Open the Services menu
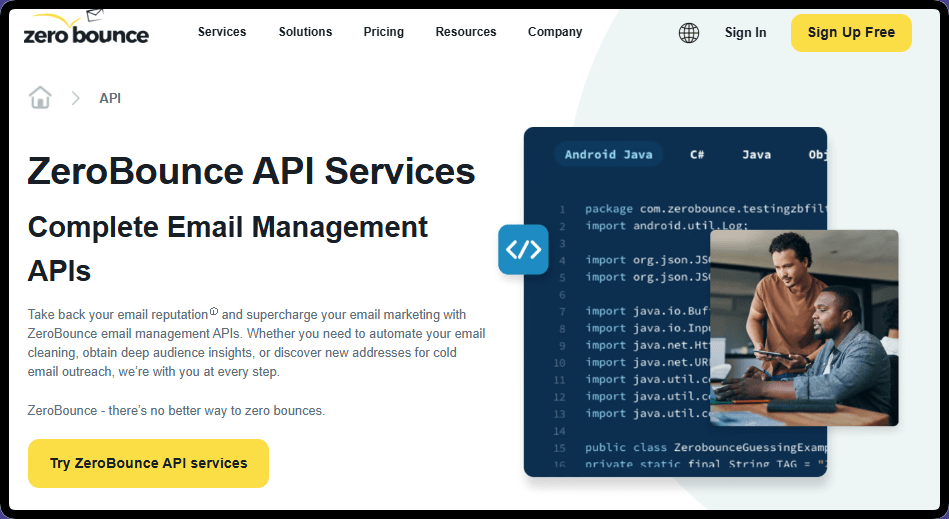The height and width of the screenshot is (519, 949). (222, 32)
